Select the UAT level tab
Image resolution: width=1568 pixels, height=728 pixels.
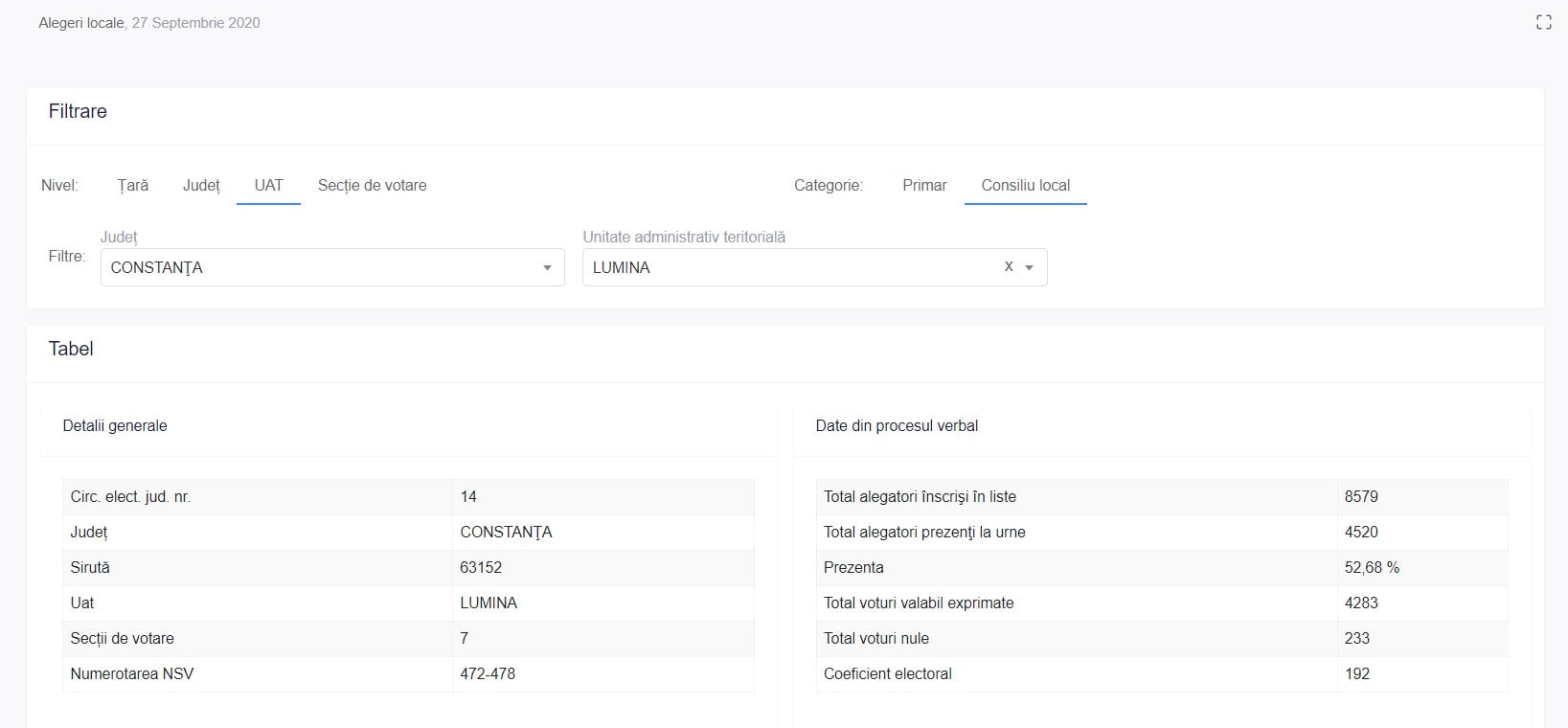click(x=268, y=185)
